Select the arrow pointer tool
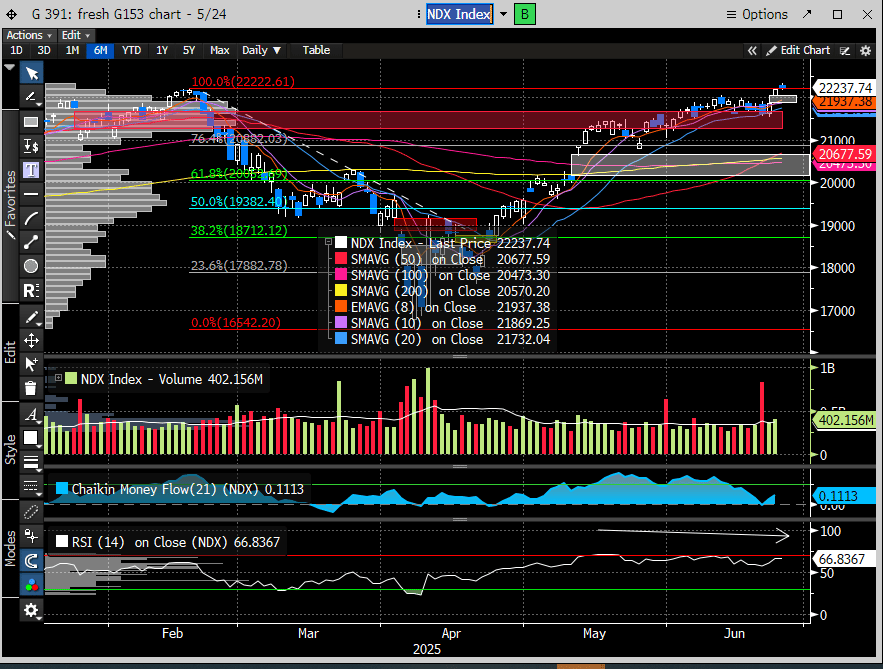Screen dimensions: 883x669 point(31,73)
